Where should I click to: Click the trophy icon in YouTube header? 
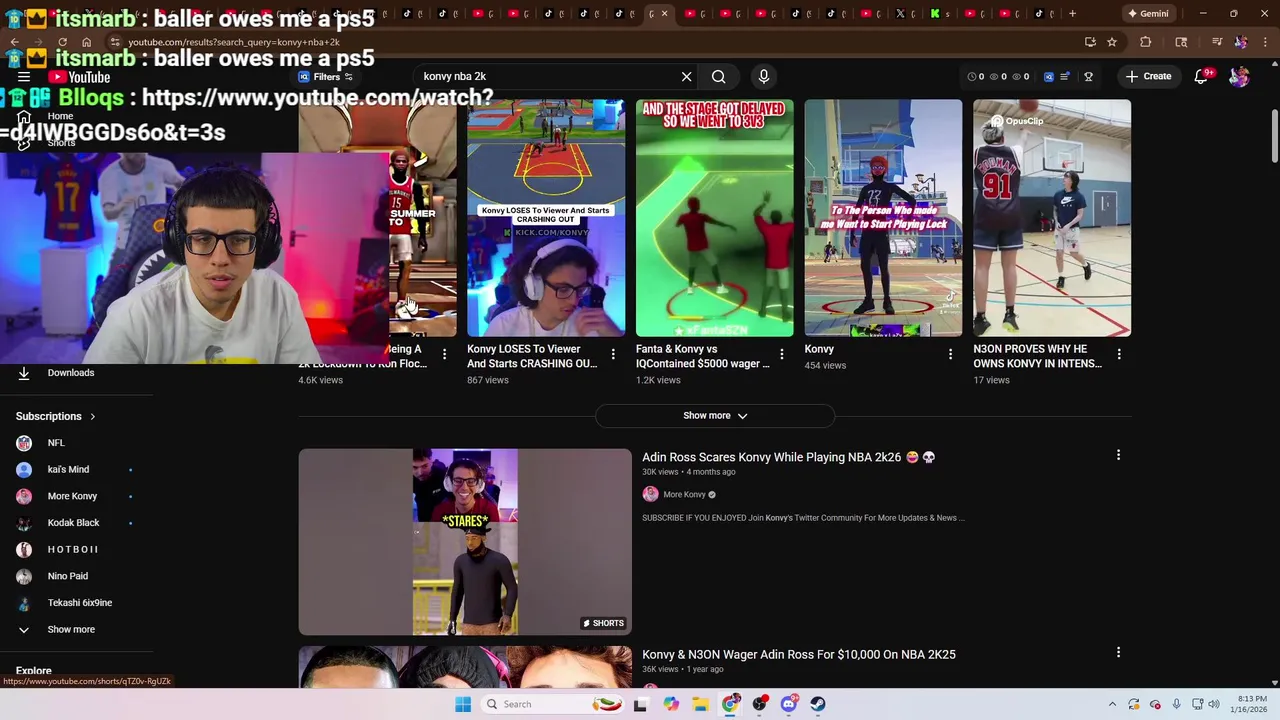click(1088, 77)
